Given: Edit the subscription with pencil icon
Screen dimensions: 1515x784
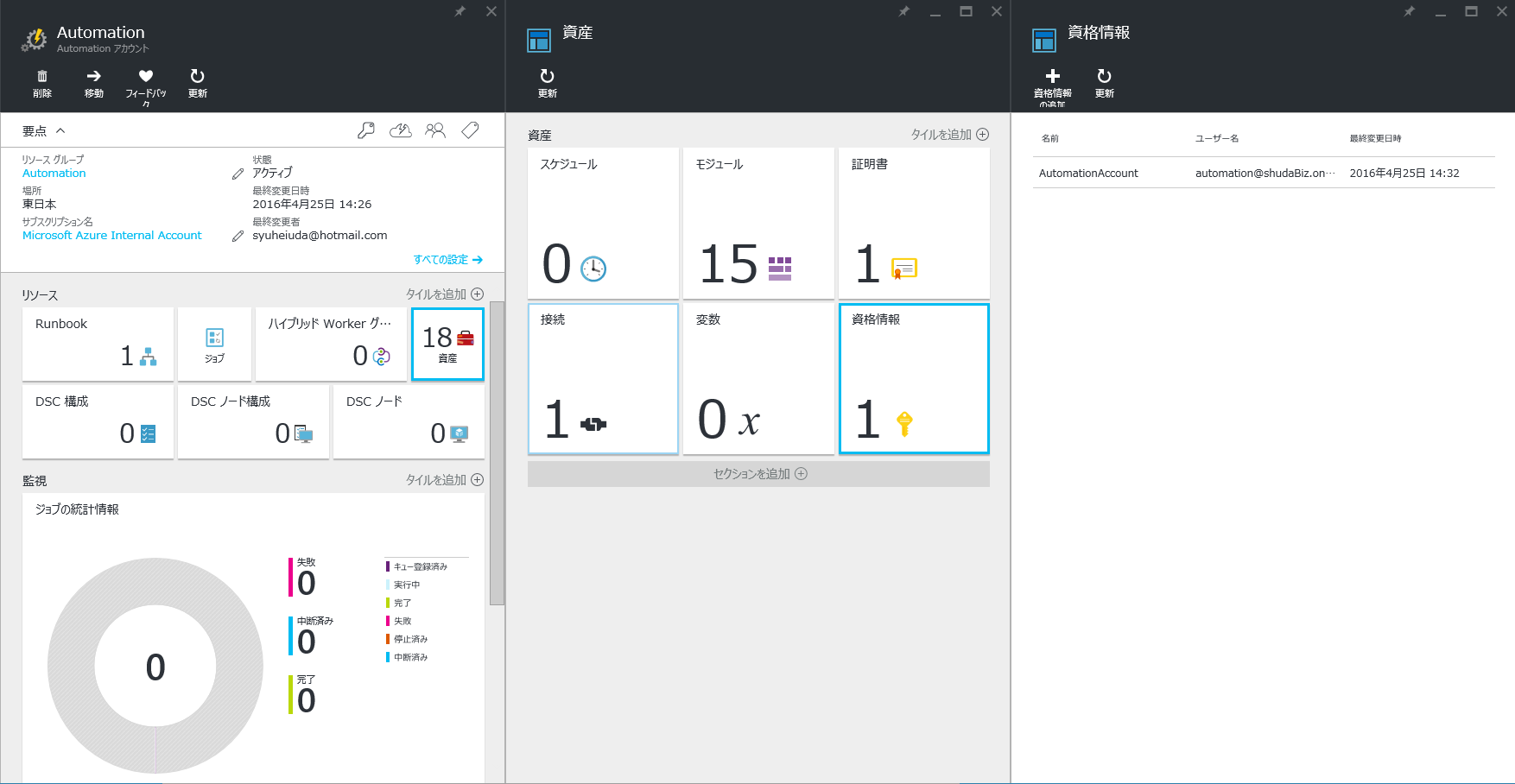Looking at the screenshot, I should click(238, 236).
